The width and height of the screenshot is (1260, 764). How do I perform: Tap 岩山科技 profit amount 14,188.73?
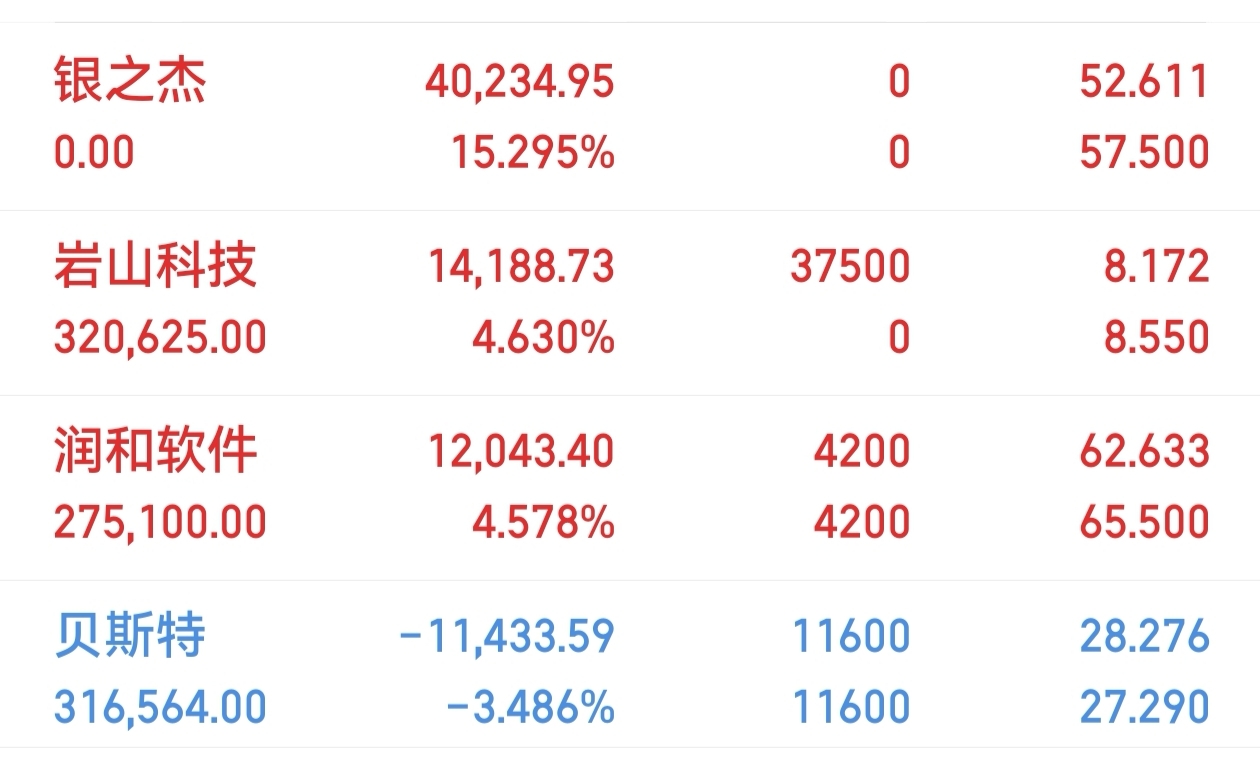[x=521, y=267]
